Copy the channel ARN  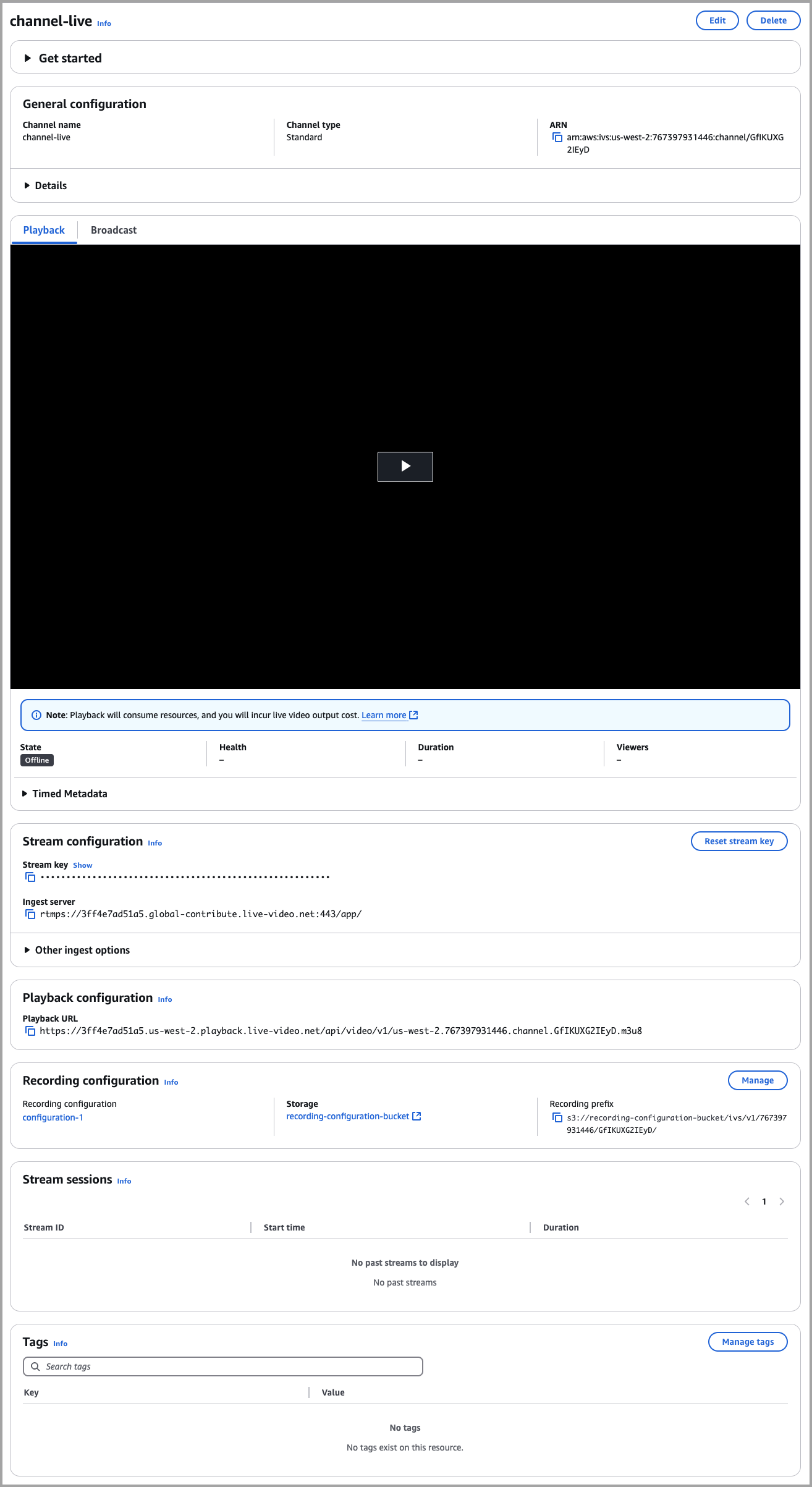(557, 137)
